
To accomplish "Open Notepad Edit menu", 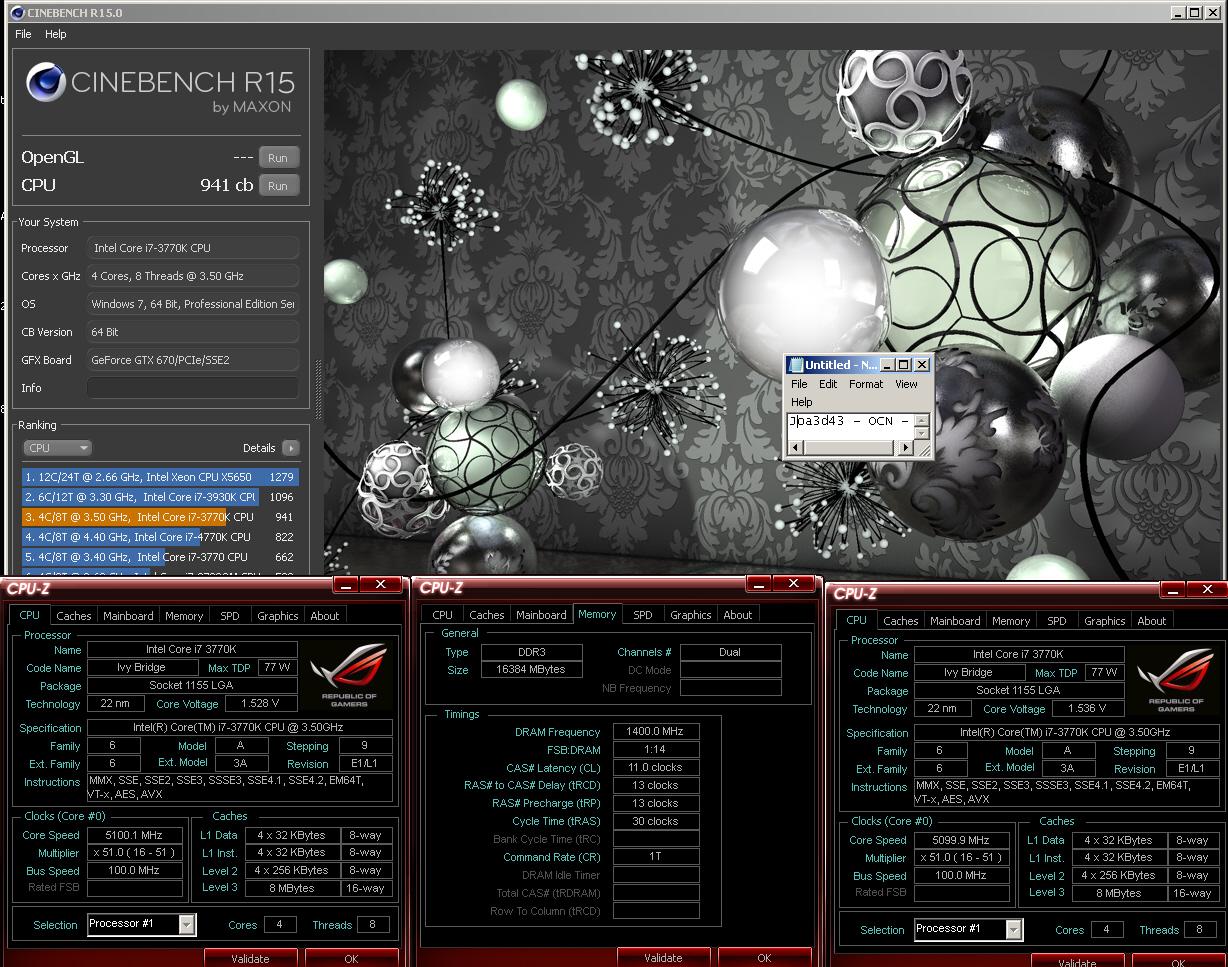I will [828, 384].
